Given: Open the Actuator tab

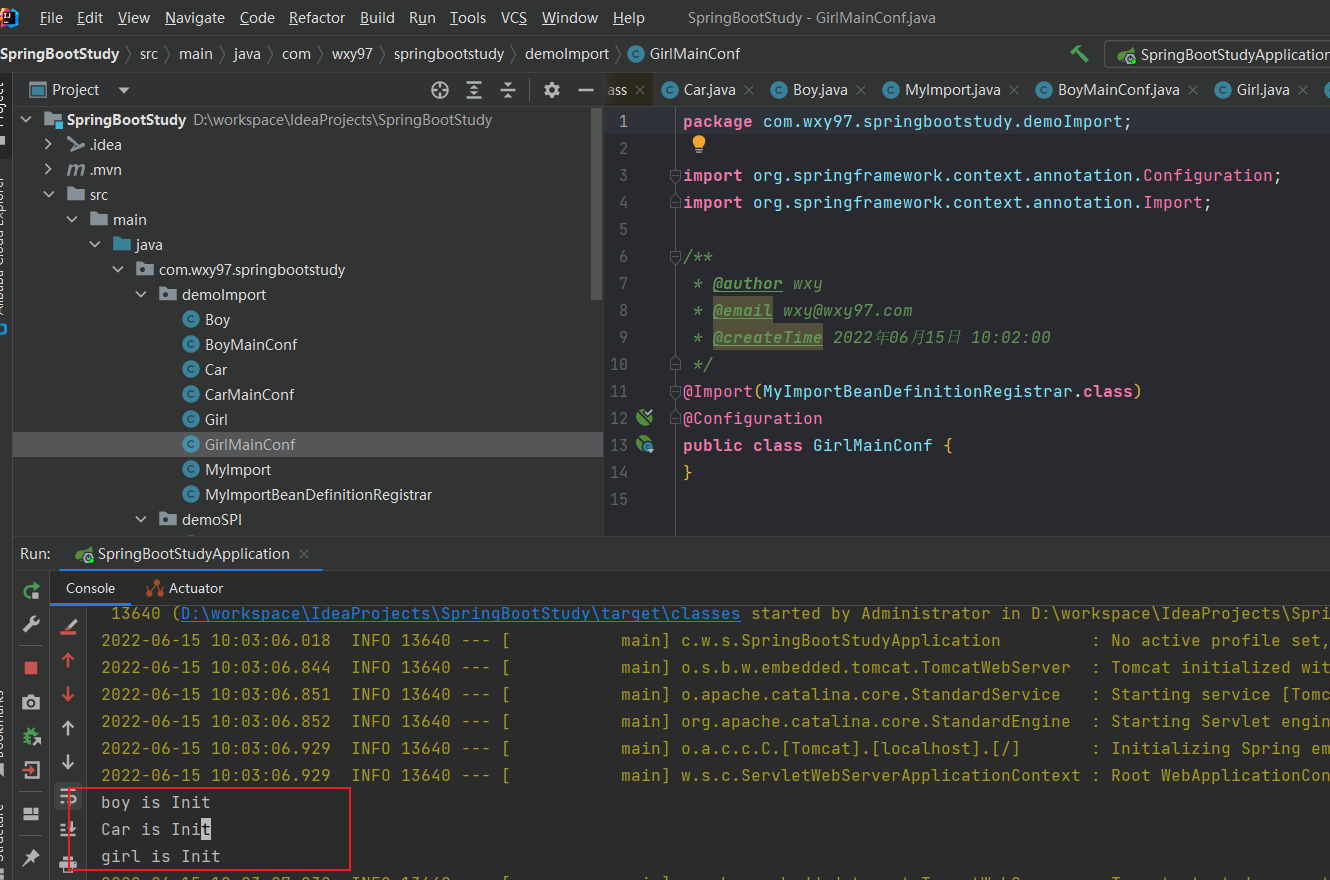Looking at the screenshot, I should pos(195,588).
